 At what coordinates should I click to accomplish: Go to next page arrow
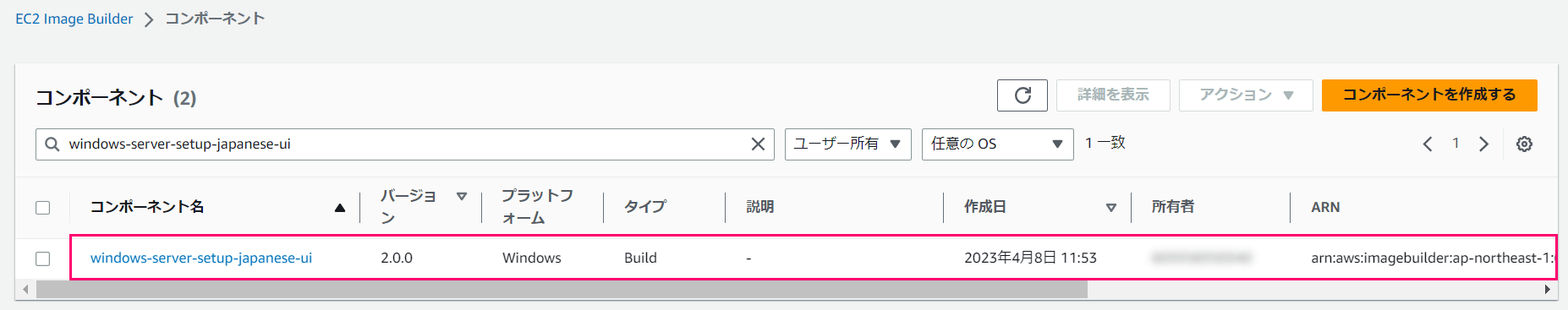click(1483, 144)
